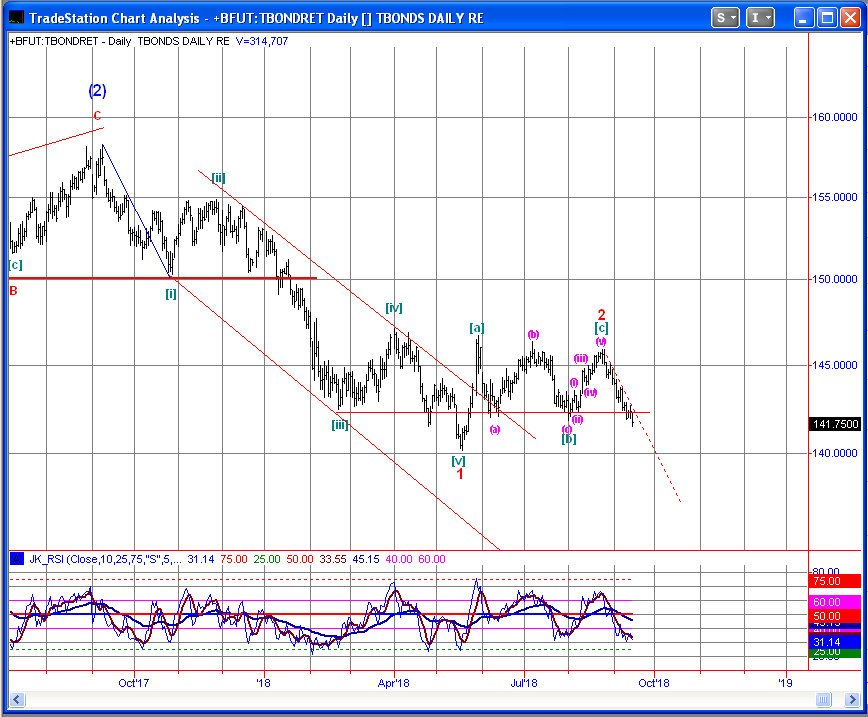
Task: Maximize the Chart Analysis window
Action: pyautogui.click(x=827, y=18)
